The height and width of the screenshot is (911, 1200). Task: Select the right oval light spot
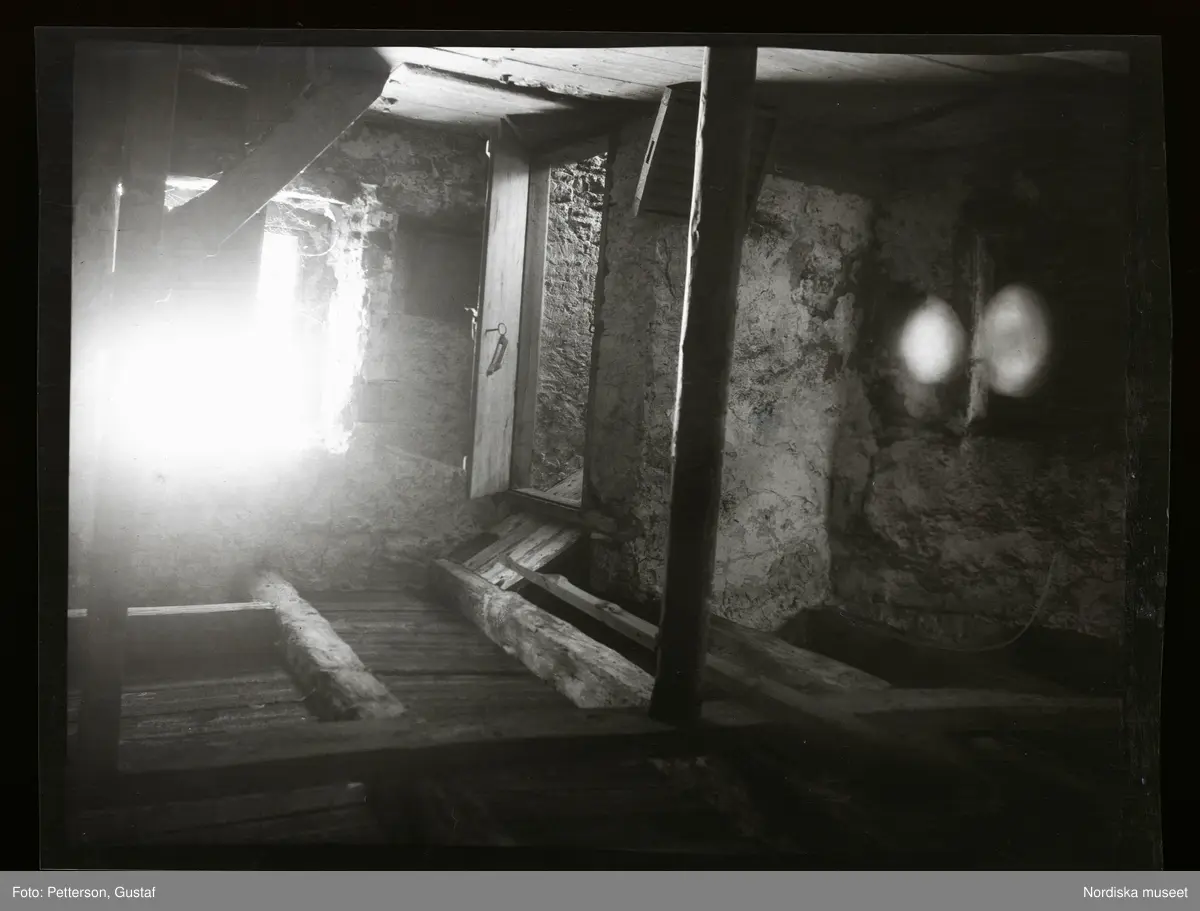coord(1013,339)
